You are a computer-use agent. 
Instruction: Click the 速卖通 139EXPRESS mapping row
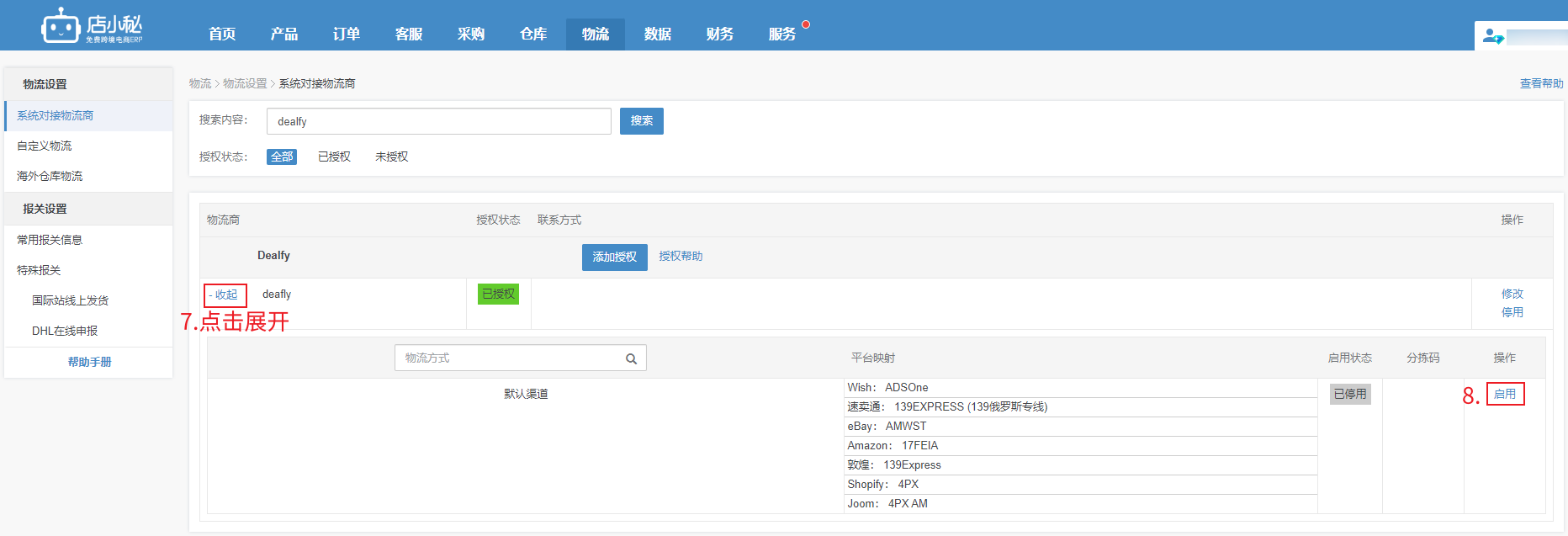(x=1081, y=407)
